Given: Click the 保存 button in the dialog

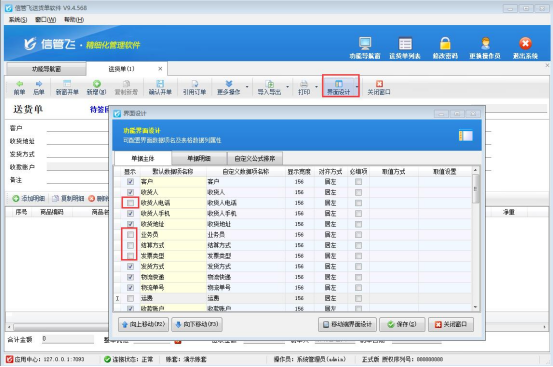Looking at the screenshot, I should pos(402,324).
